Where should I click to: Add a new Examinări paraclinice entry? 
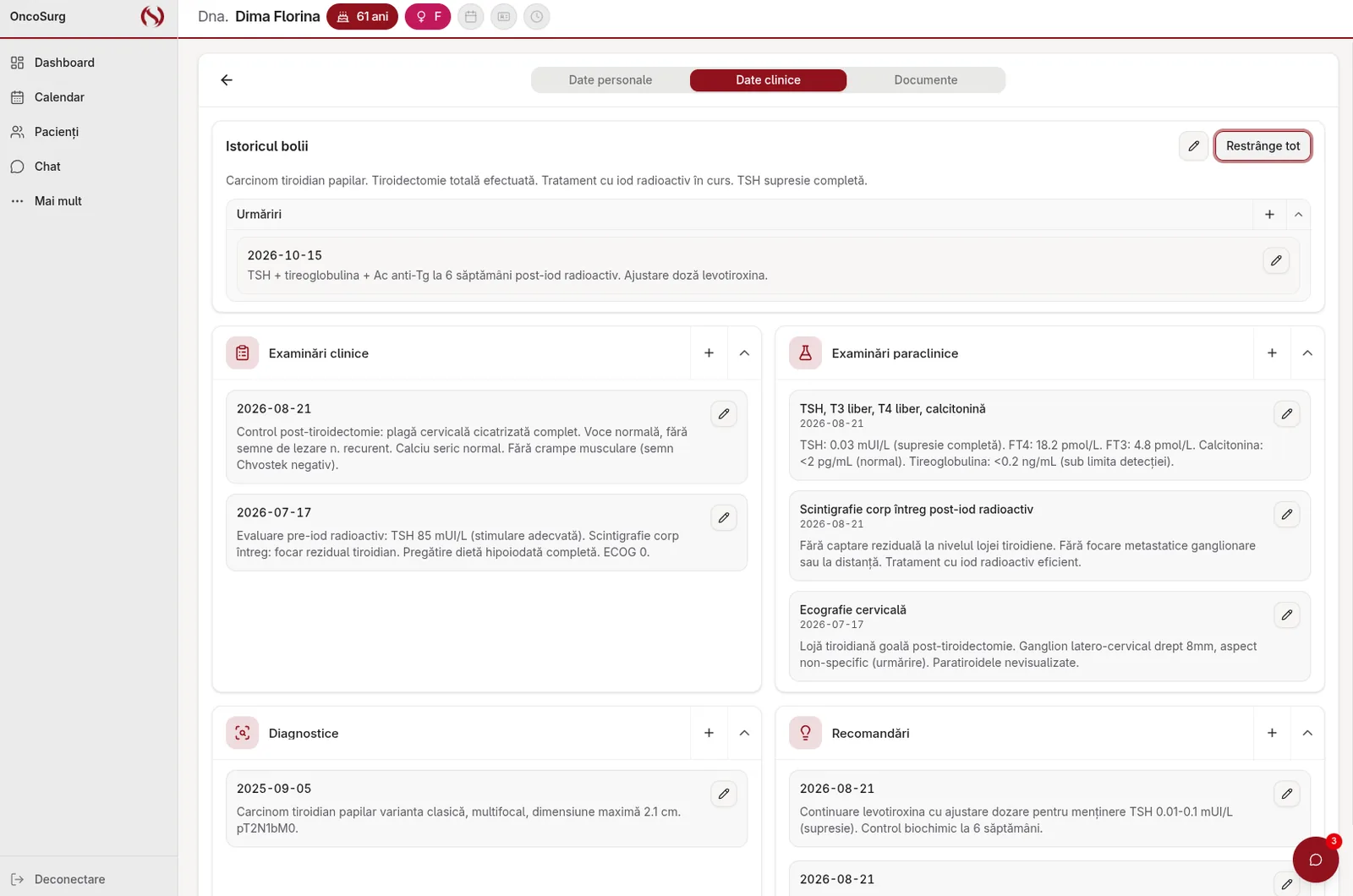click(x=1272, y=353)
